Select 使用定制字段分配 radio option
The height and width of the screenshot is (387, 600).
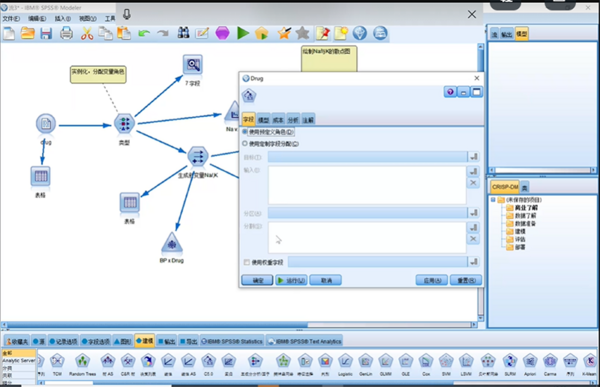[245, 144]
